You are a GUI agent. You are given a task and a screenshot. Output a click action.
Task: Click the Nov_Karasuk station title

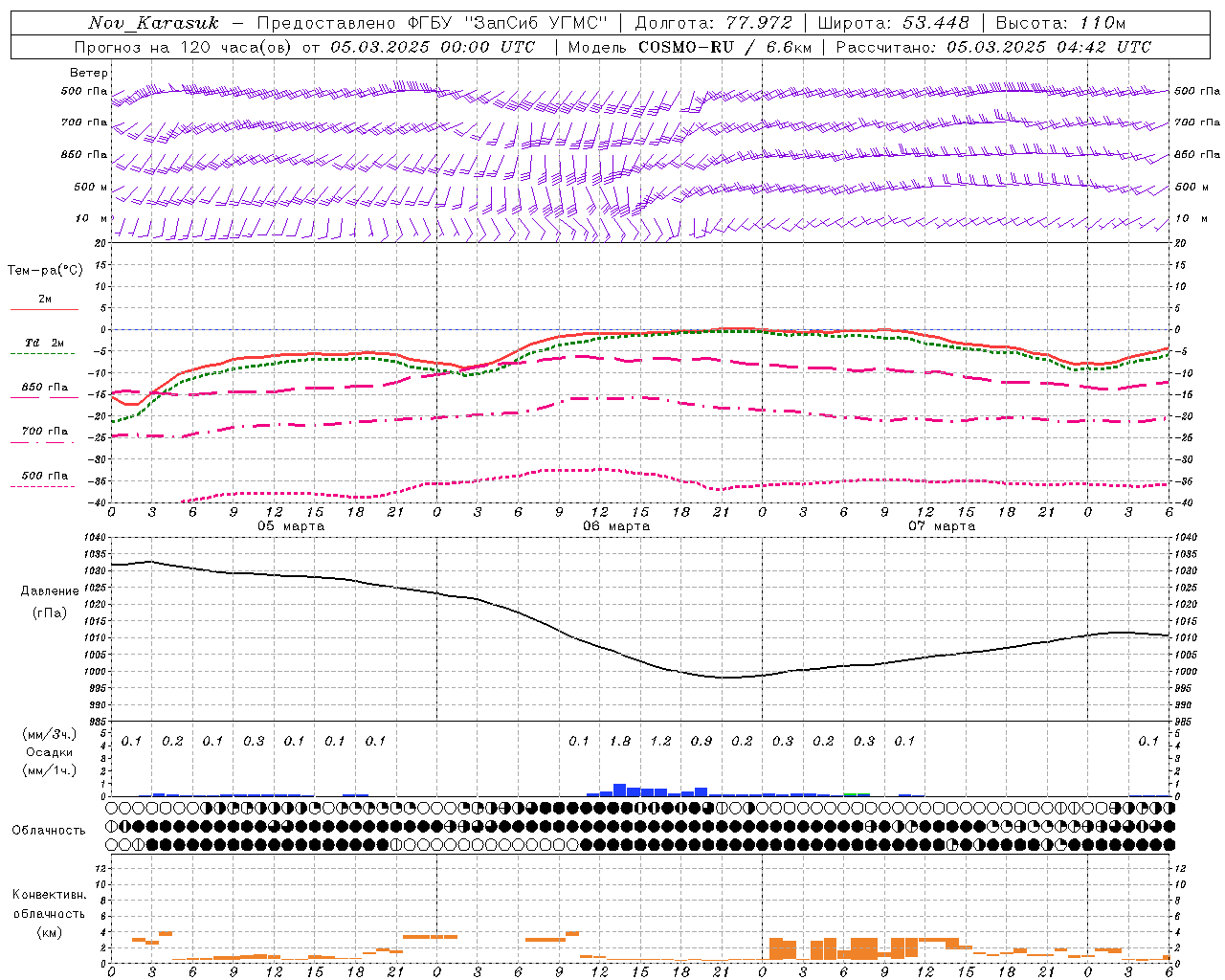153,23
